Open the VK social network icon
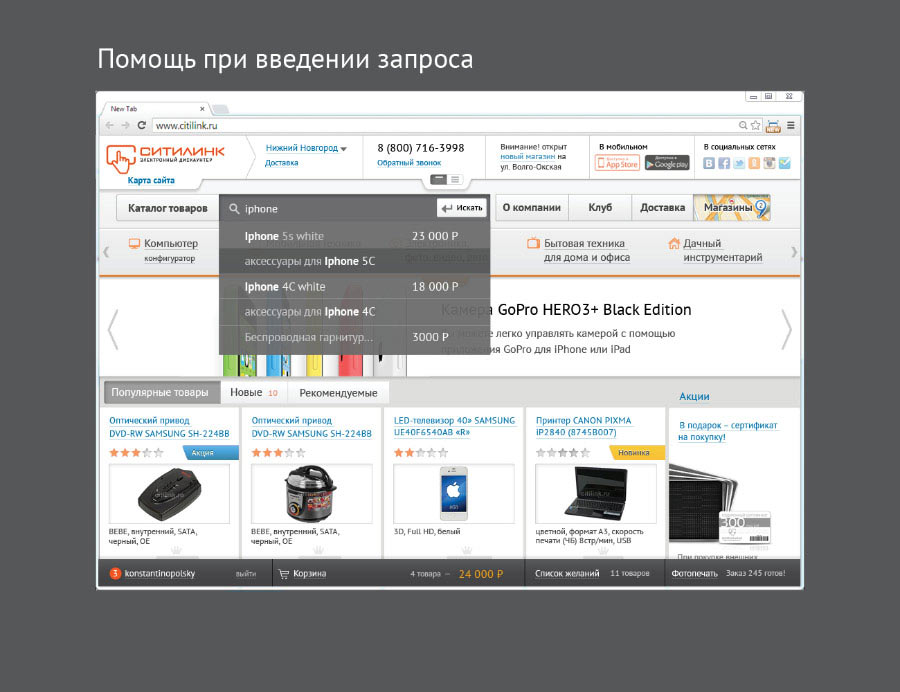The width and height of the screenshot is (900, 692). tap(709, 163)
